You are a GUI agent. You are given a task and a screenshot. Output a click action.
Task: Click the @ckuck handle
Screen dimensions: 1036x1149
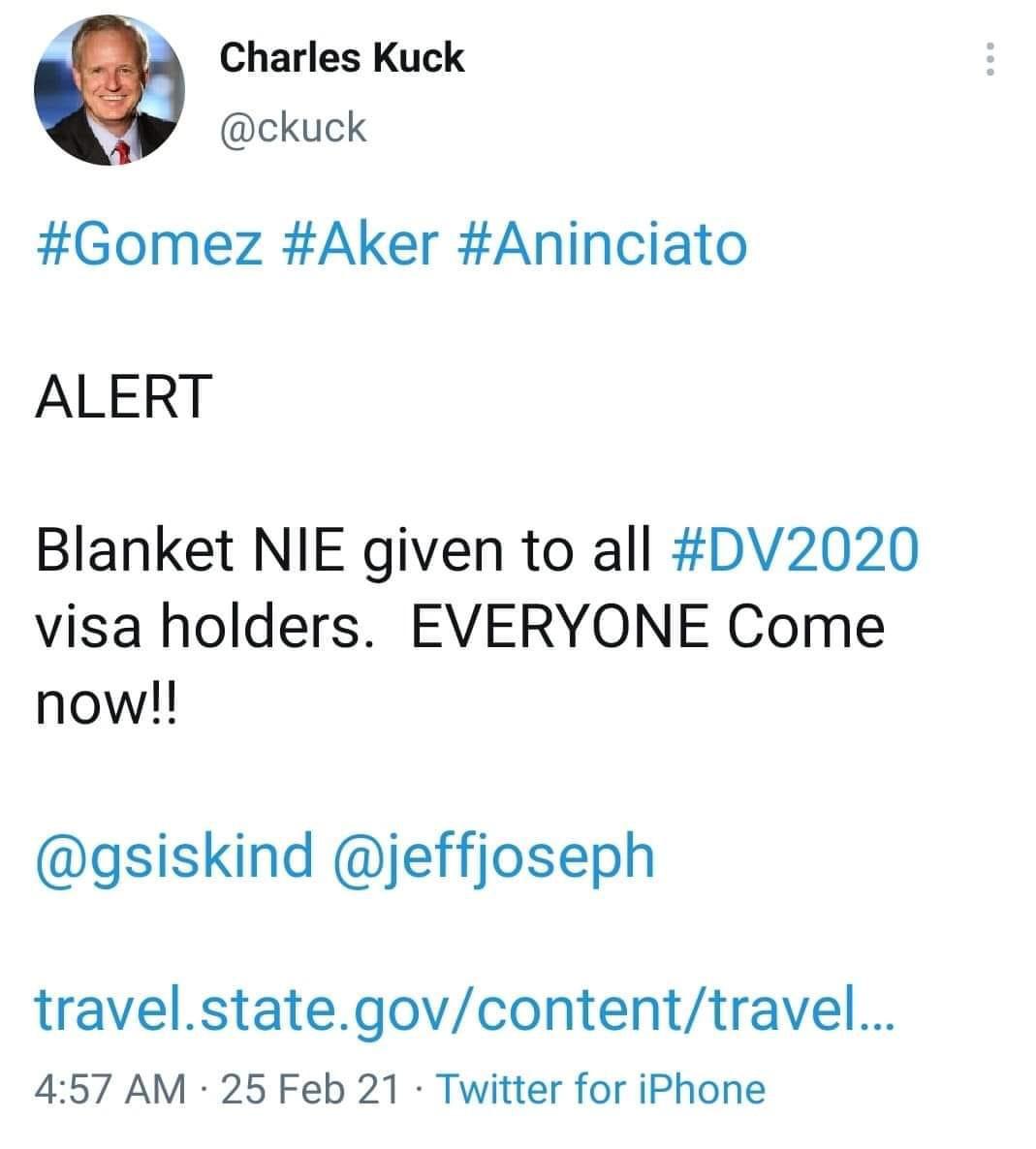click(x=294, y=127)
